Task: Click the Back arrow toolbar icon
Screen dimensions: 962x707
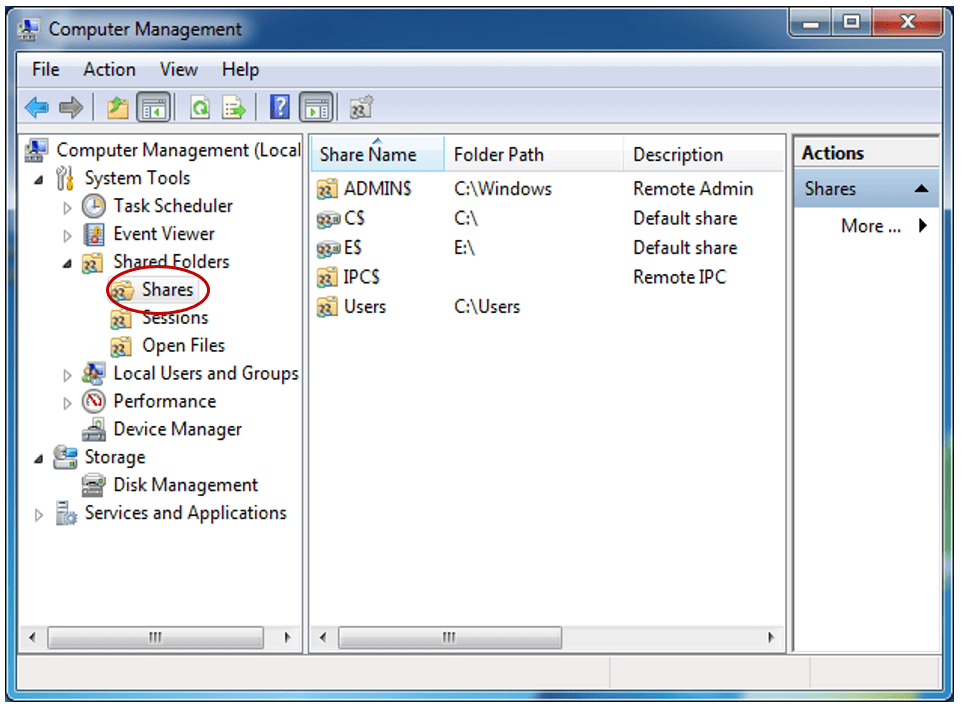Action: (x=37, y=108)
